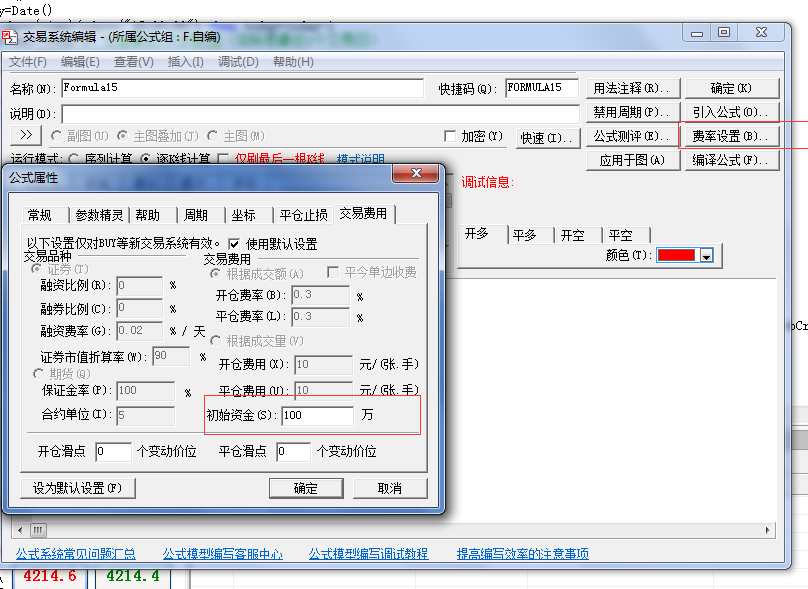
Task: Open the 文件(F) menu
Action: (28, 62)
